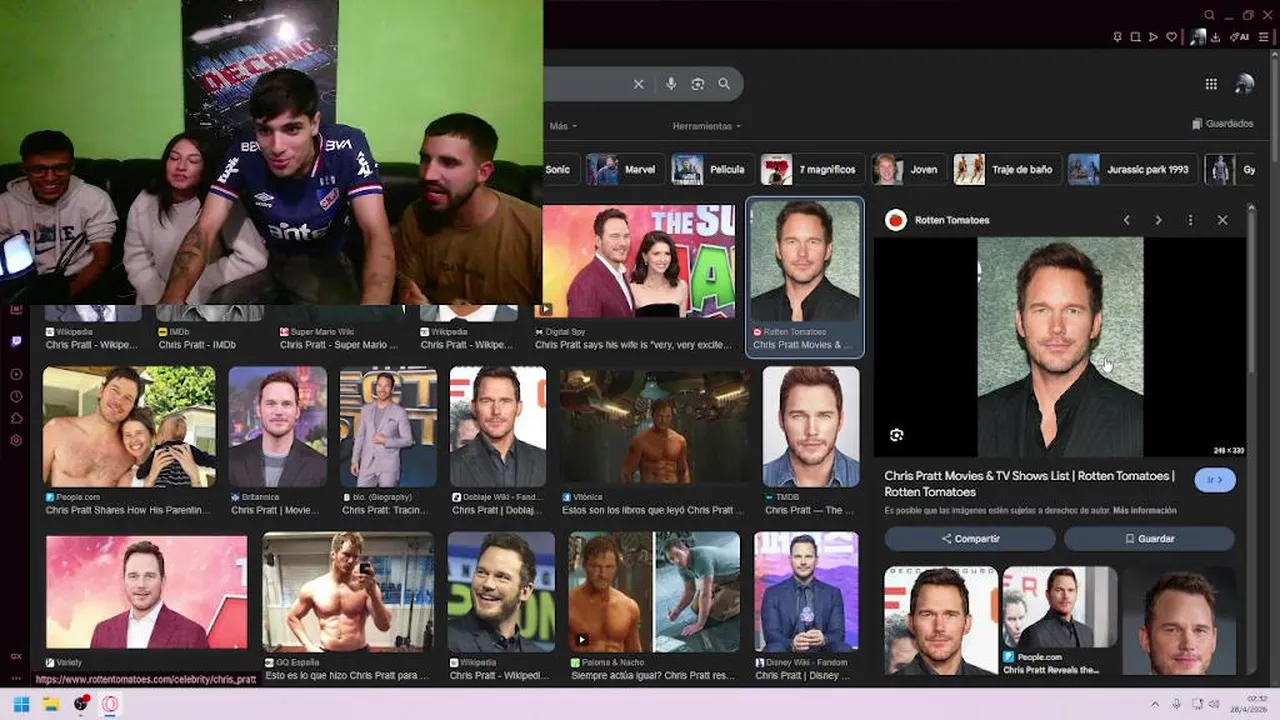Open three-dot options in preview panel

pos(1190,220)
